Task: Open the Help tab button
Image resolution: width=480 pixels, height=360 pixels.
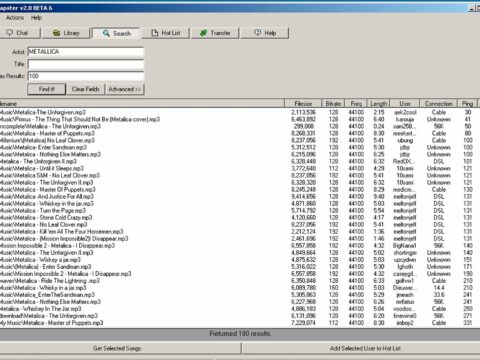Action: pyautogui.click(x=265, y=33)
